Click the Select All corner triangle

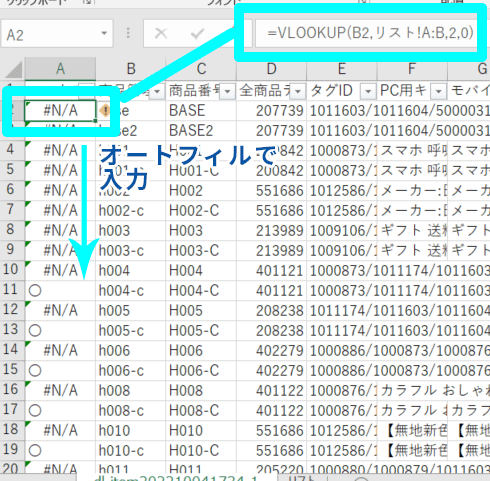pyautogui.click(x=13, y=69)
